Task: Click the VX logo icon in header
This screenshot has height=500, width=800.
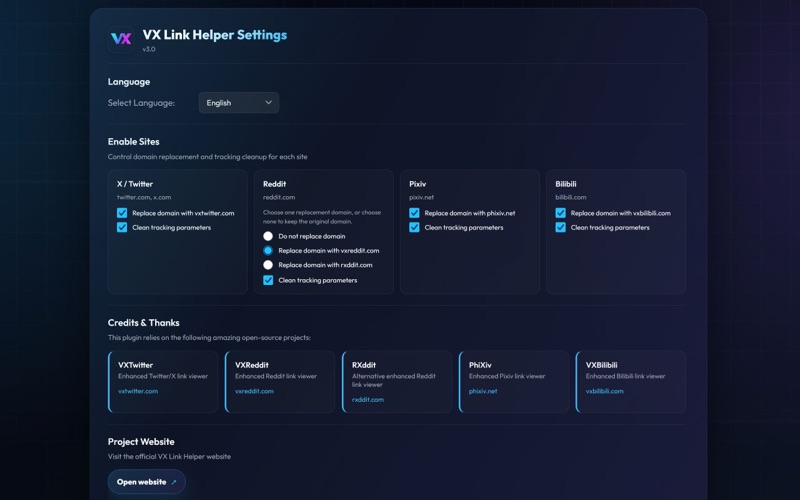Action: point(121,39)
